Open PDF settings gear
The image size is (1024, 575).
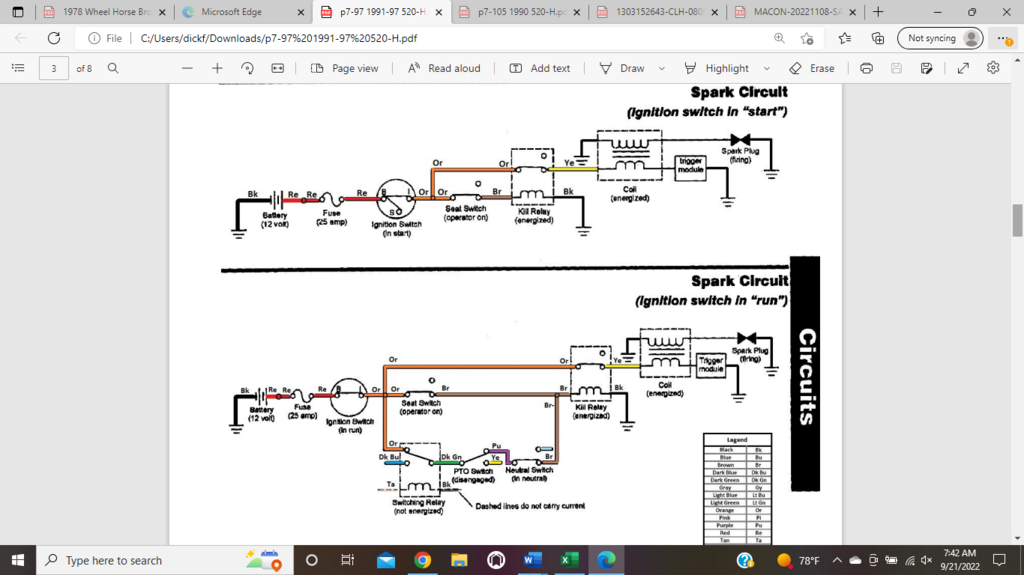(x=993, y=68)
